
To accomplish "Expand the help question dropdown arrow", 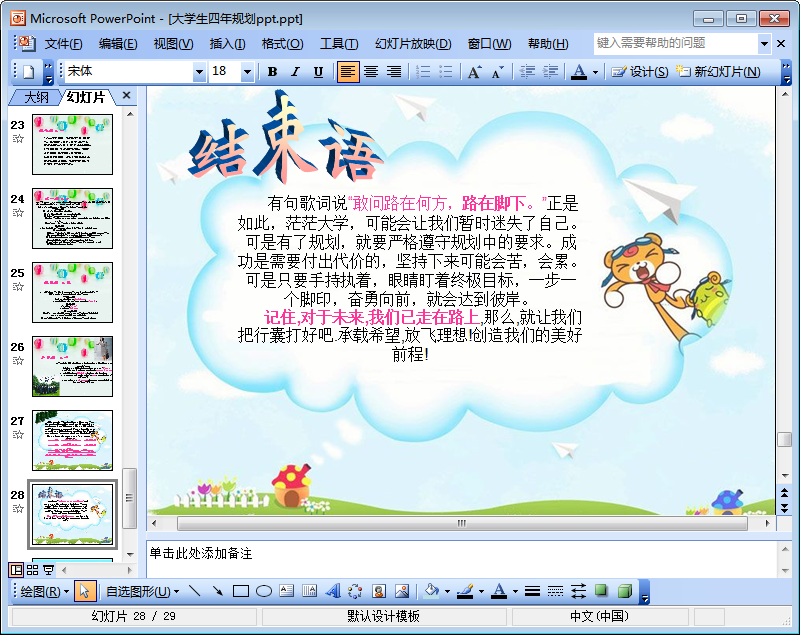I will coord(764,44).
